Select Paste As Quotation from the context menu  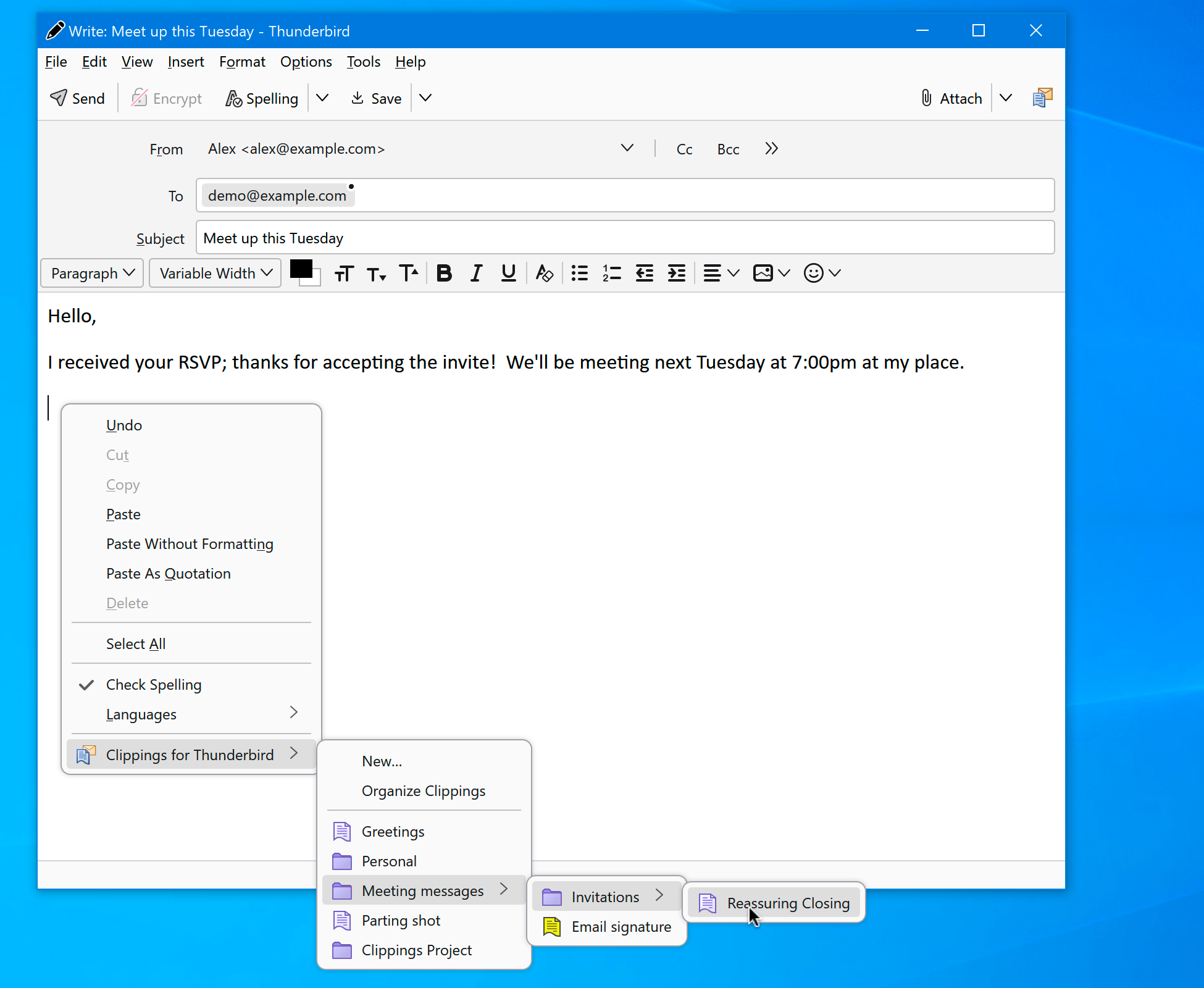[x=168, y=574]
